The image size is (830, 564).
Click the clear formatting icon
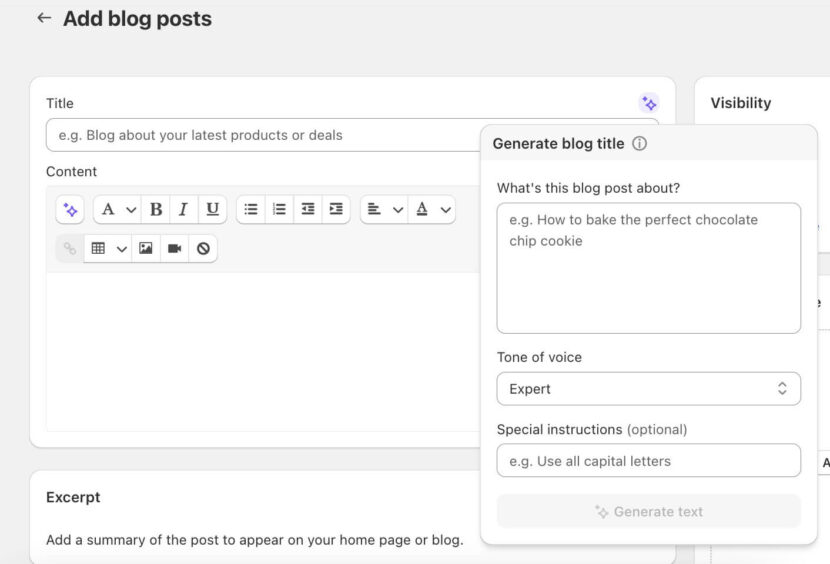tap(203, 249)
